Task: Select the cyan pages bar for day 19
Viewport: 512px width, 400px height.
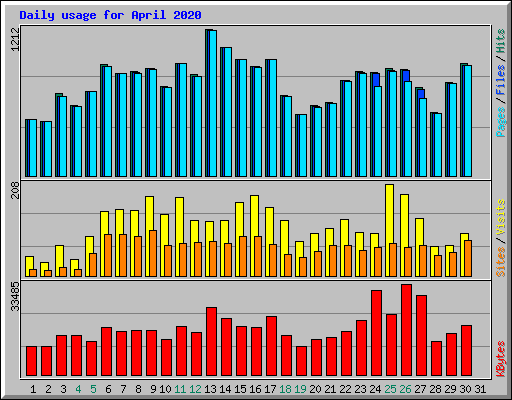Action: (303, 145)
